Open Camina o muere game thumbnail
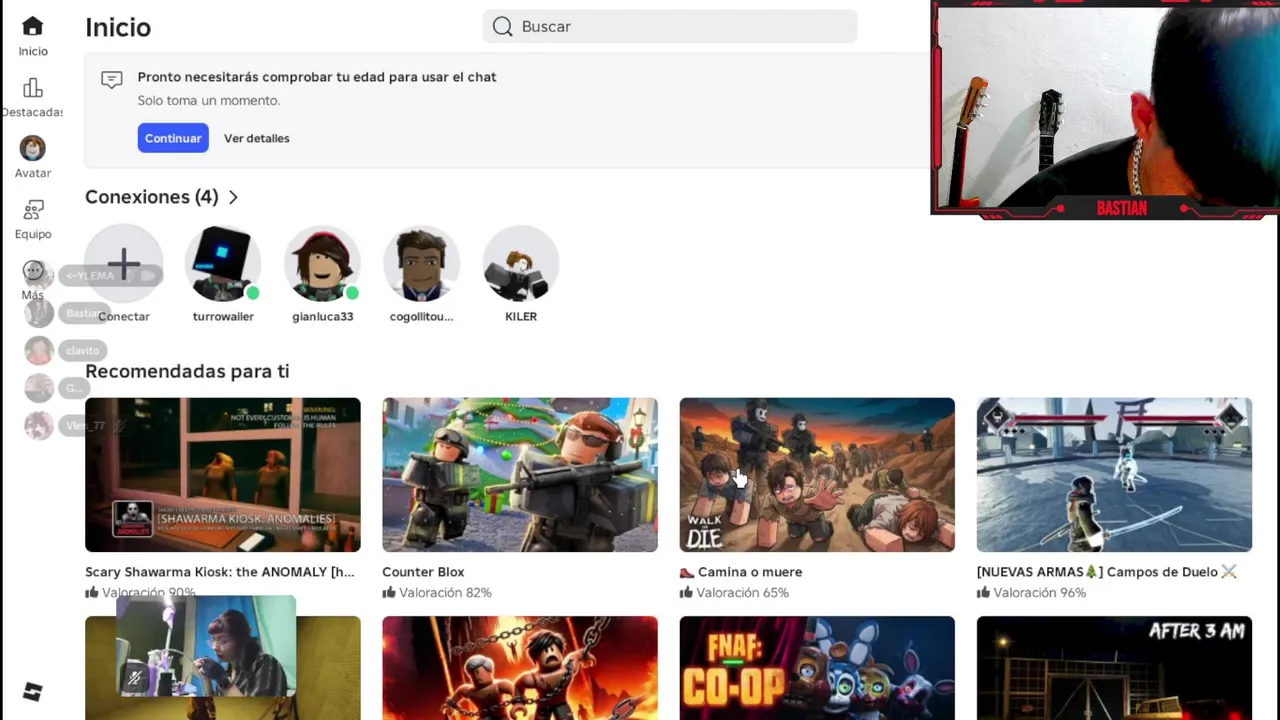Image resolution: width=1280 pixels, height=720 pixels. pyautogui.click(x=817, y=475)
